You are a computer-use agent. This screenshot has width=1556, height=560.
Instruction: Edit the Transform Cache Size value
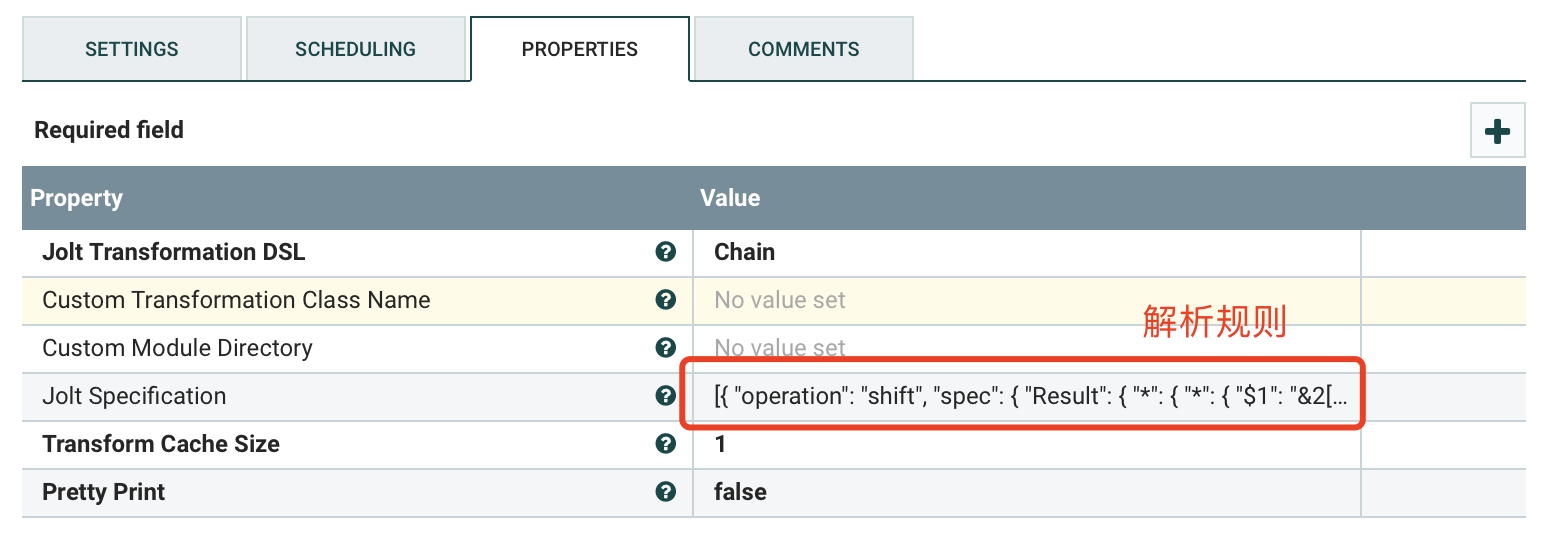tap(1027, 445)
